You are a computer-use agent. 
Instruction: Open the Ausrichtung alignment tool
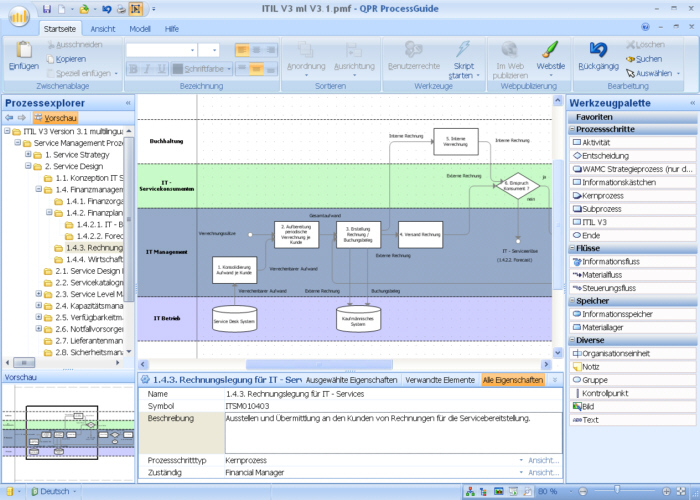tap(354, 60)
